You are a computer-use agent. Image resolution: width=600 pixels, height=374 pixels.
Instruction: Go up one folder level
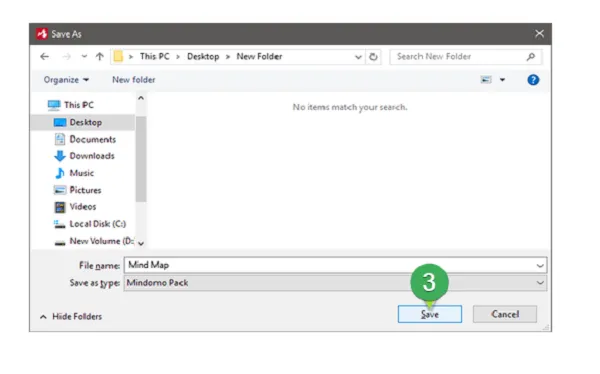click(100, 57)
